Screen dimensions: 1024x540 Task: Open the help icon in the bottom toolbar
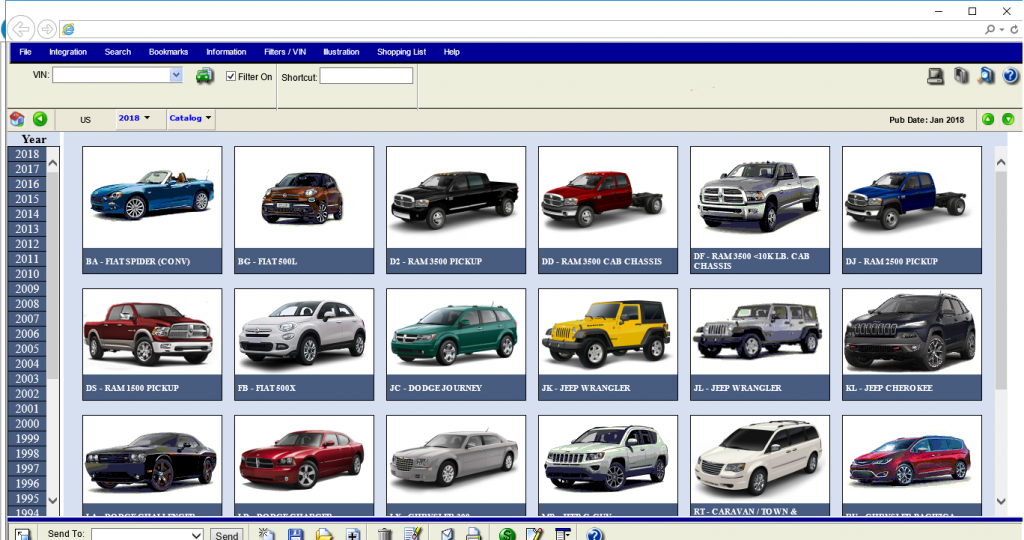tap(594, 534)
